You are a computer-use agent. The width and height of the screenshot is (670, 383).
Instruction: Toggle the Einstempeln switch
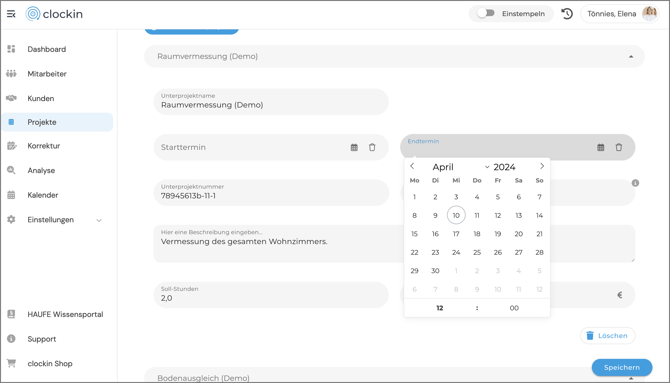(486, 13)
